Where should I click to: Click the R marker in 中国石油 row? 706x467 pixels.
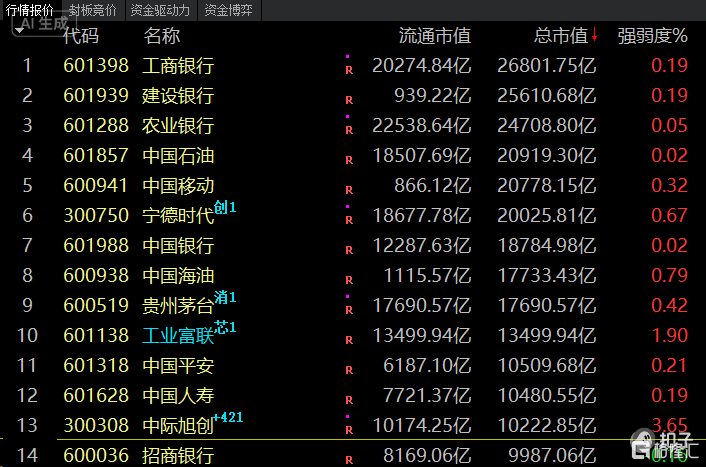click(x=349, y=160)
